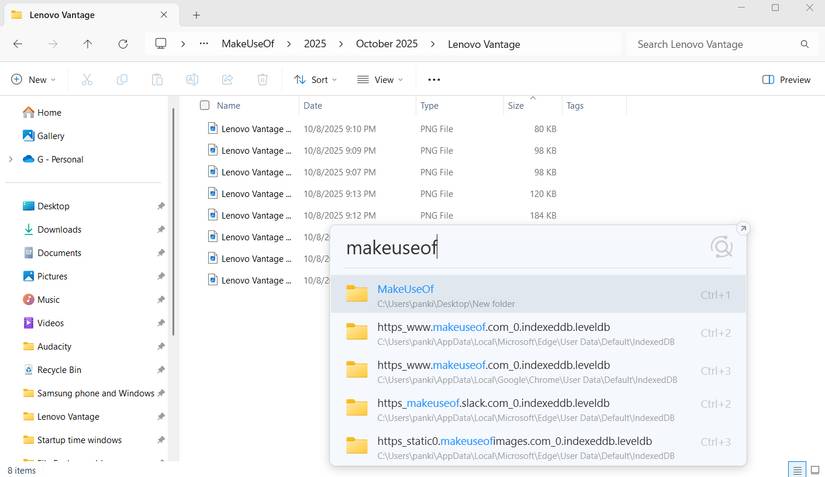Select MakeUseOf folder result on Desktop\New folder

(538, 295)
